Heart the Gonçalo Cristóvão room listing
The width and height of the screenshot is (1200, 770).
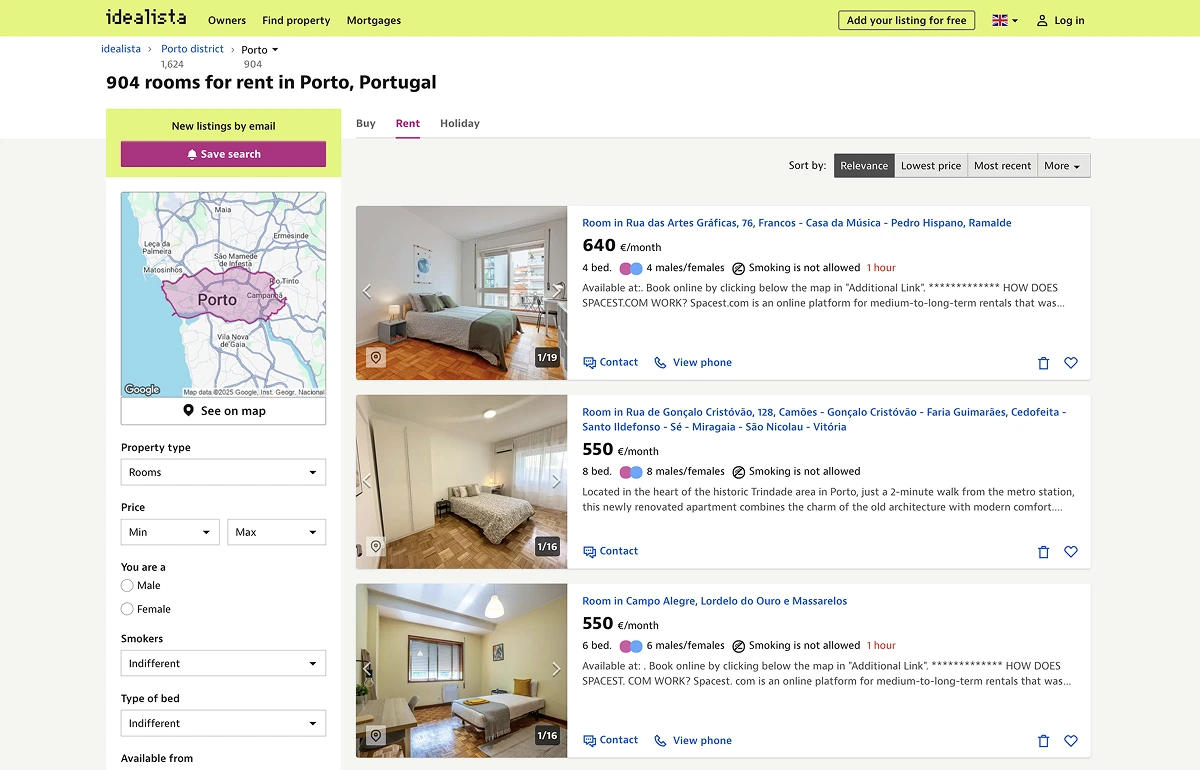tap(1071, 552)
